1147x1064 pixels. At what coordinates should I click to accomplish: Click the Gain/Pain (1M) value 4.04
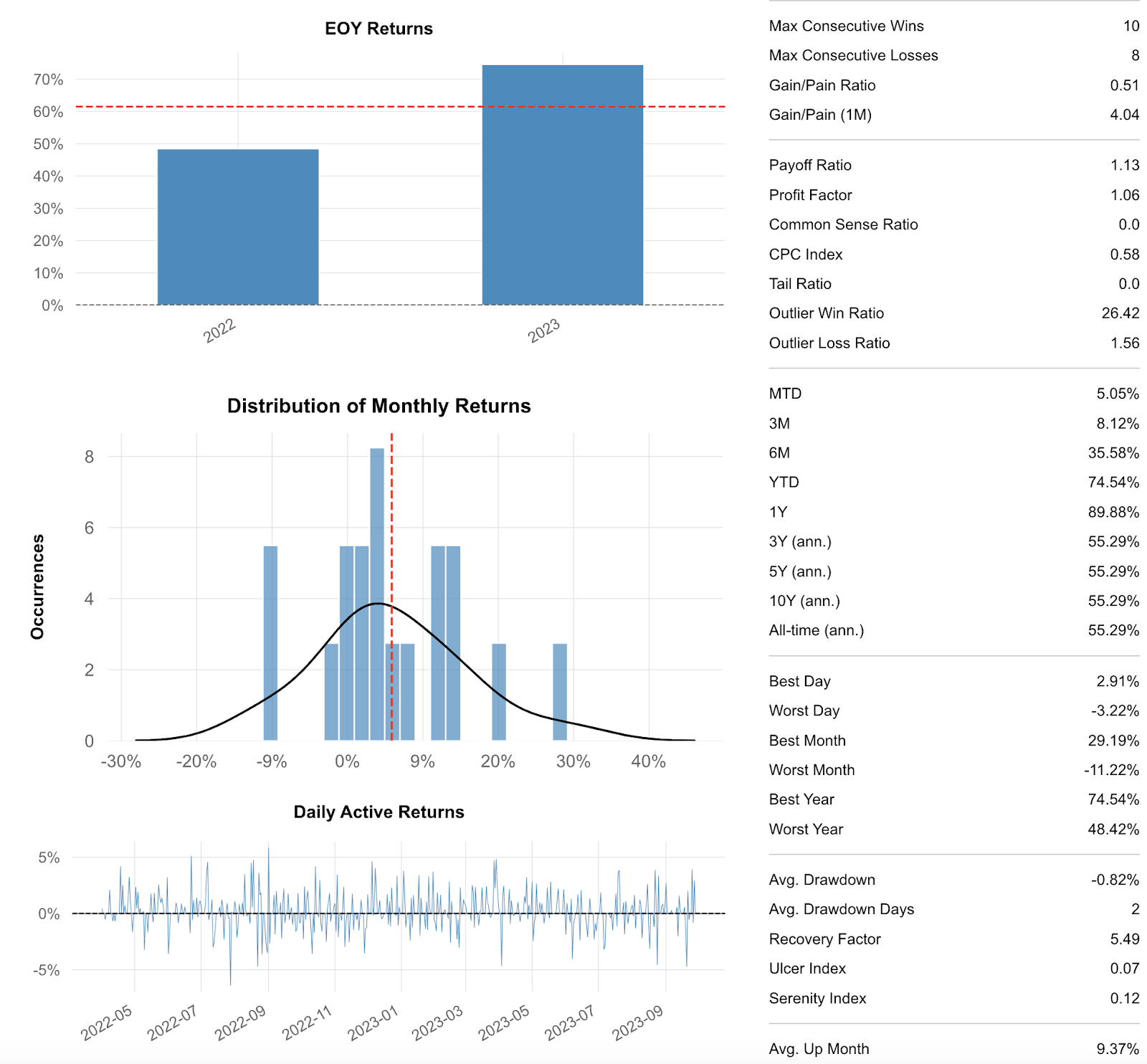click(1124, 115)
